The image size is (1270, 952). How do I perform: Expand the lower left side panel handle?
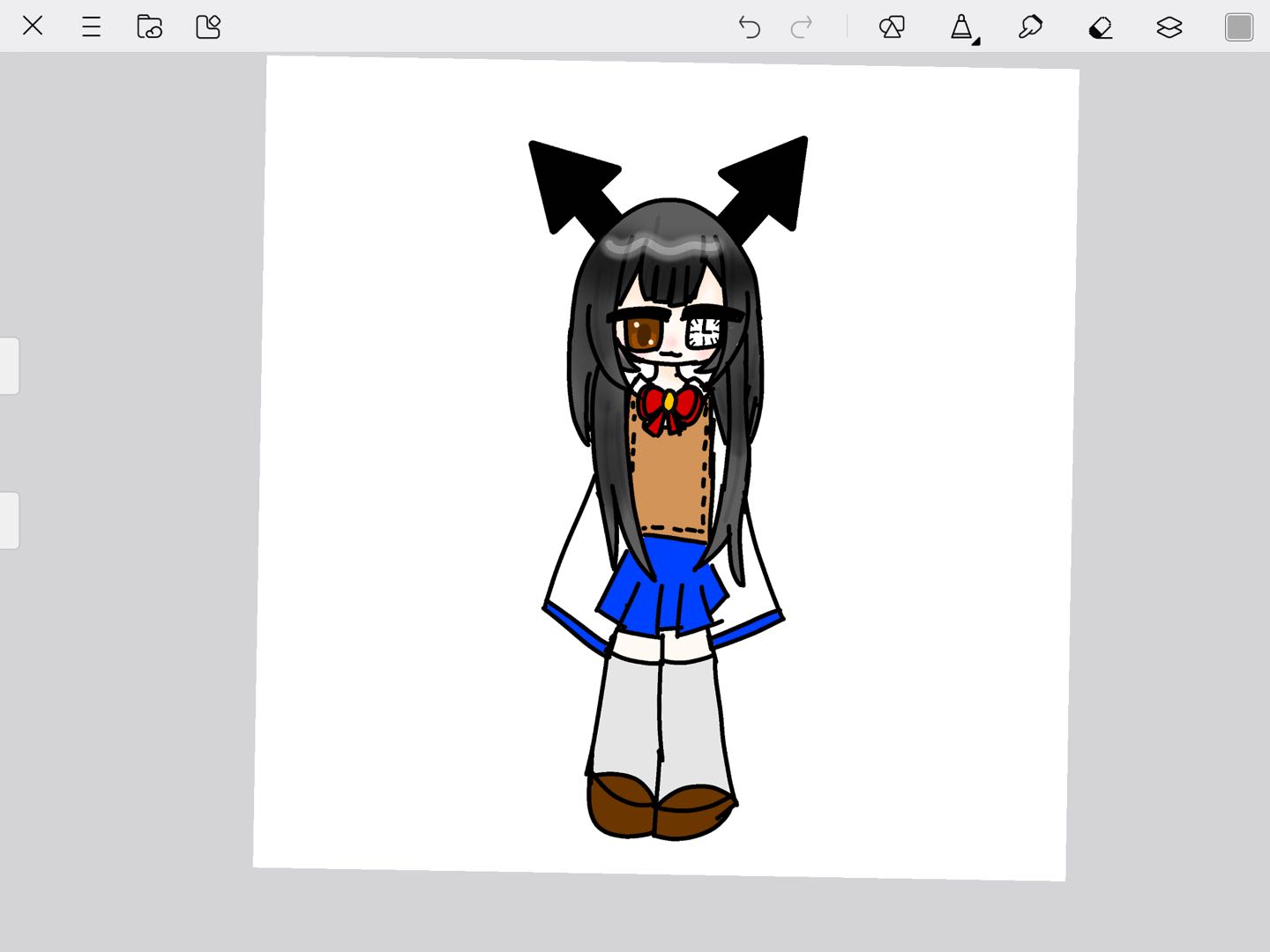click(9, 520)
